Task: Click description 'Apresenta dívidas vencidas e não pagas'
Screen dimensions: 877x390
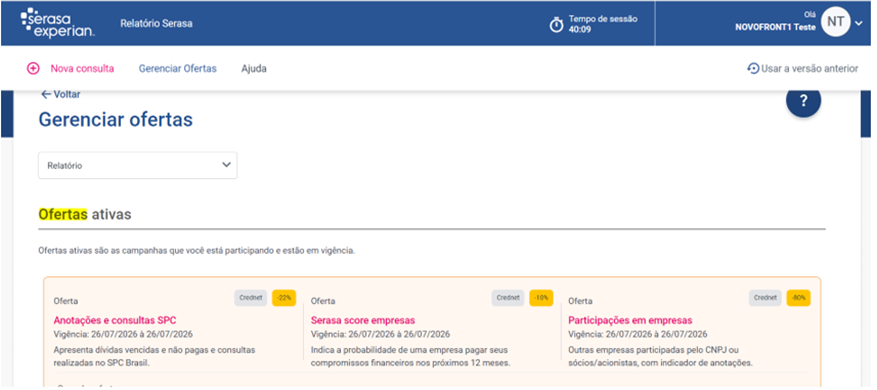Action: (154, 356)
